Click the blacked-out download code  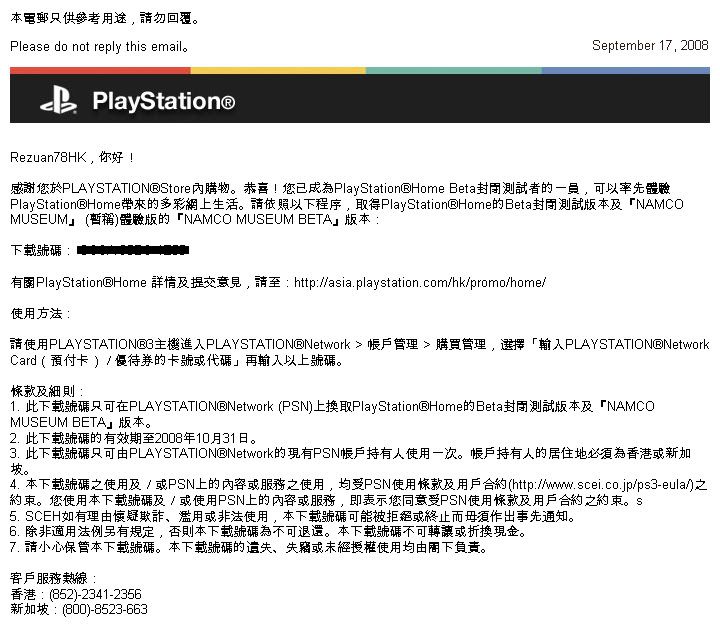tap(133, 250)
